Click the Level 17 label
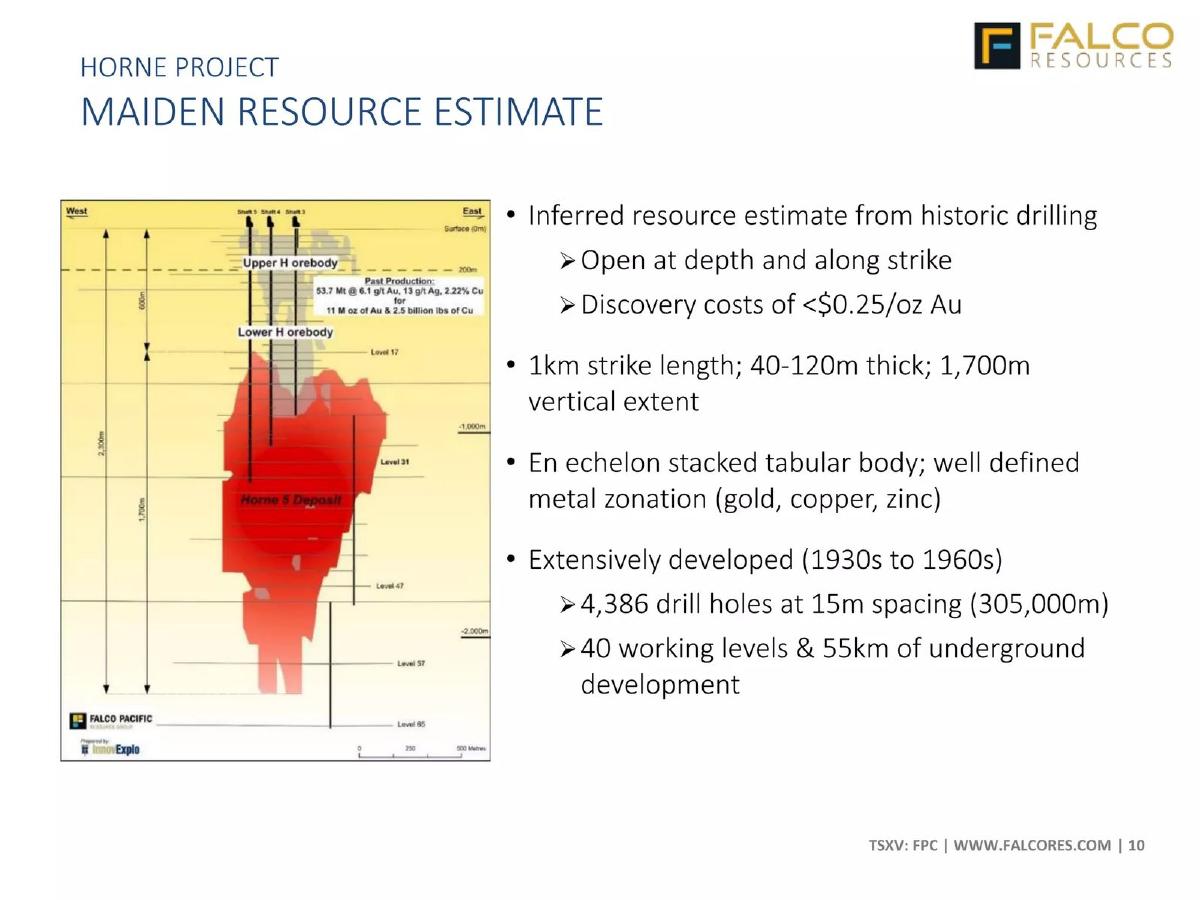This screenshot has width=1200, height=900. pos(385,353)
